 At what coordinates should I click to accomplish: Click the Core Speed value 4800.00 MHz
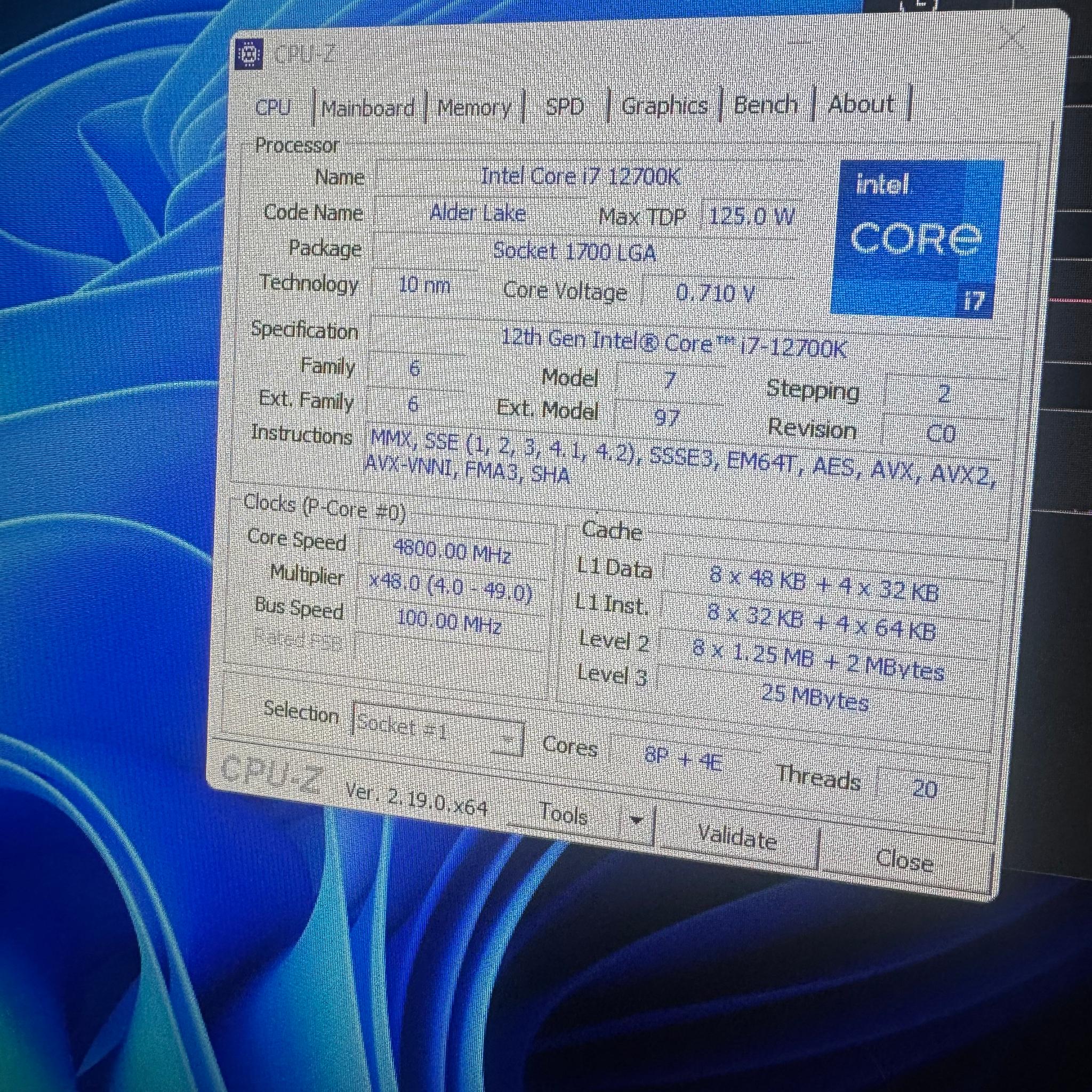pos(452,550)
